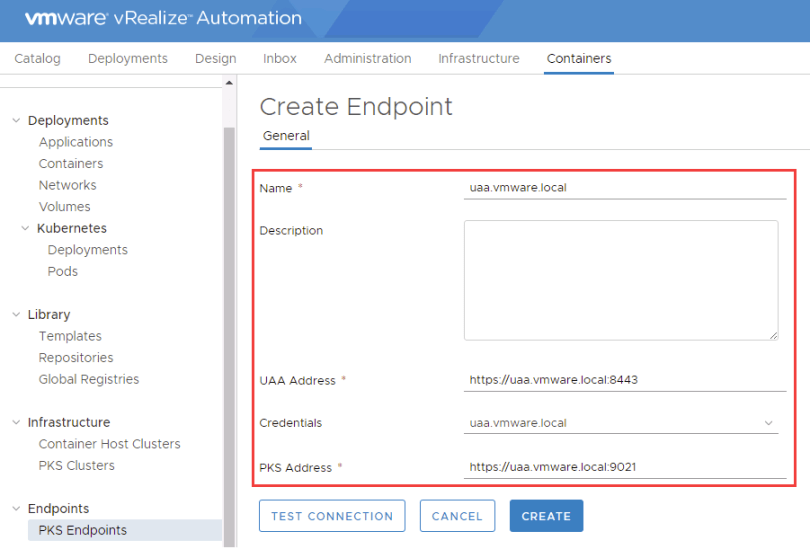Open the Administration tab
Image resolution: width=810 pixels, height=558 pixels.
click(367, 59)
